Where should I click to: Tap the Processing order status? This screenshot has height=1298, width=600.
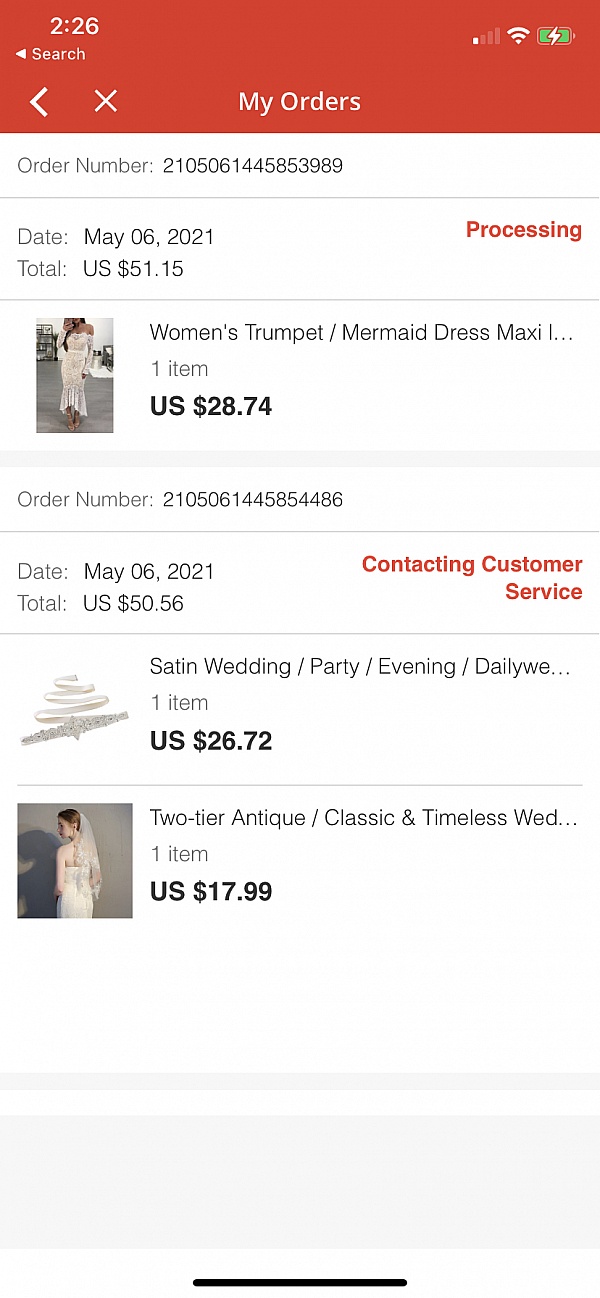(523, 230)
